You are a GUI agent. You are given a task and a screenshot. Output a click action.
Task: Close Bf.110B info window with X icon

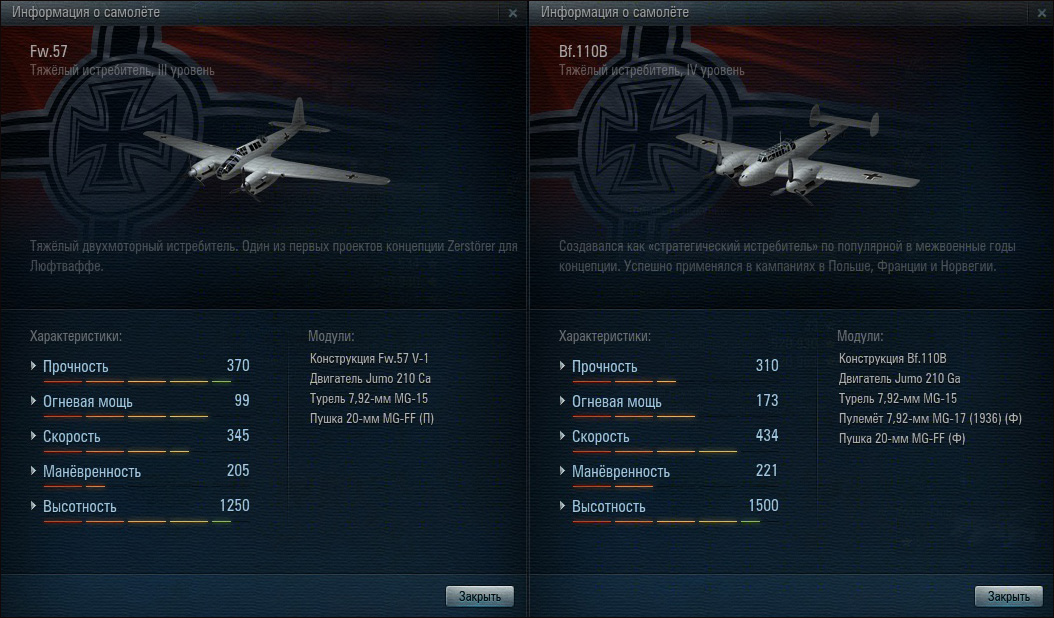1042,13
